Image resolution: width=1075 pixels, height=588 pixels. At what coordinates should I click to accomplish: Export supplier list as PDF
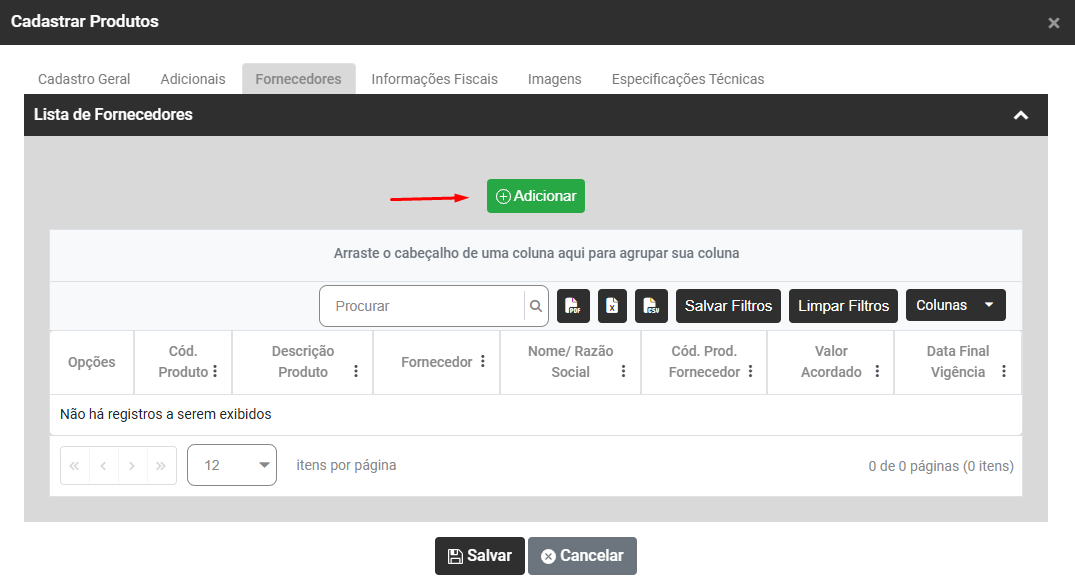(x=573, y=306)
